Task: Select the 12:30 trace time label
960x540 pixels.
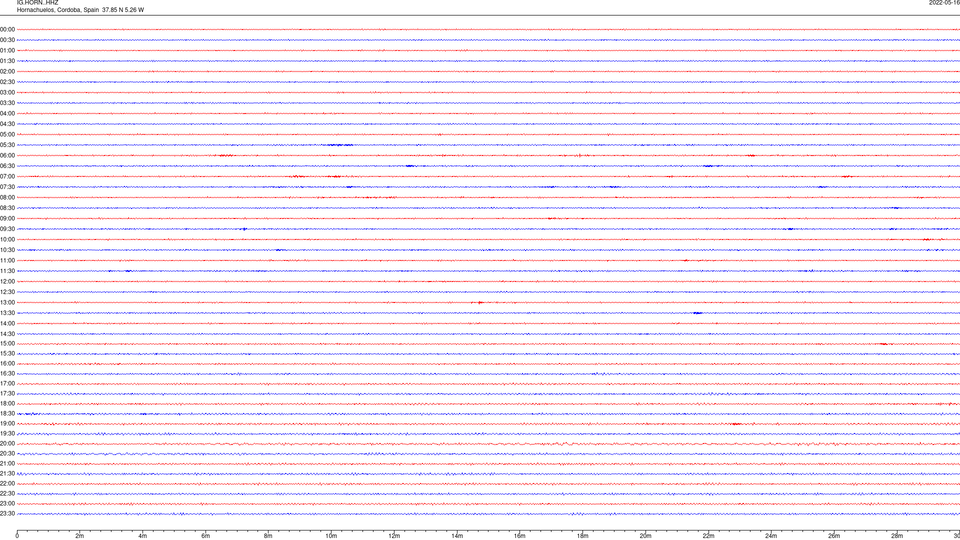Action: pos(7,292)
